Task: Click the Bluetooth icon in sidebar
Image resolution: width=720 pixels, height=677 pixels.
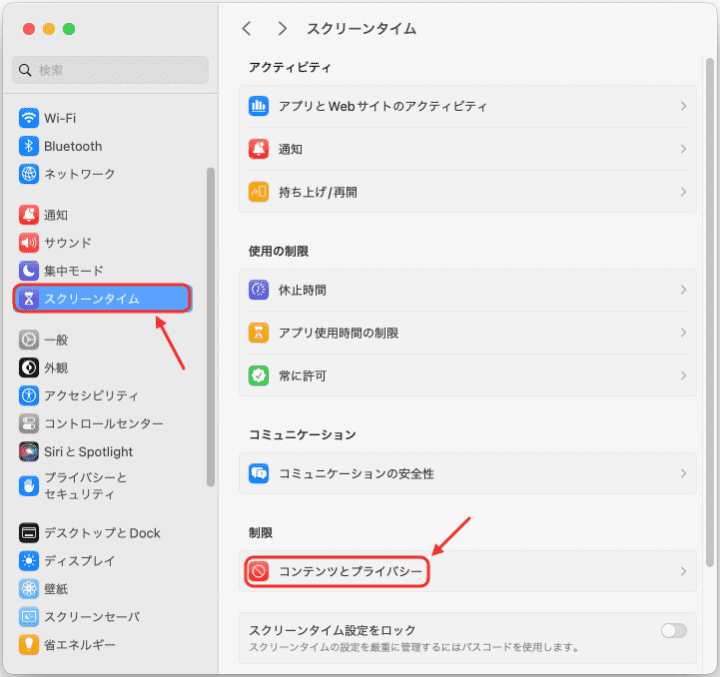Action: pos(28,146)
